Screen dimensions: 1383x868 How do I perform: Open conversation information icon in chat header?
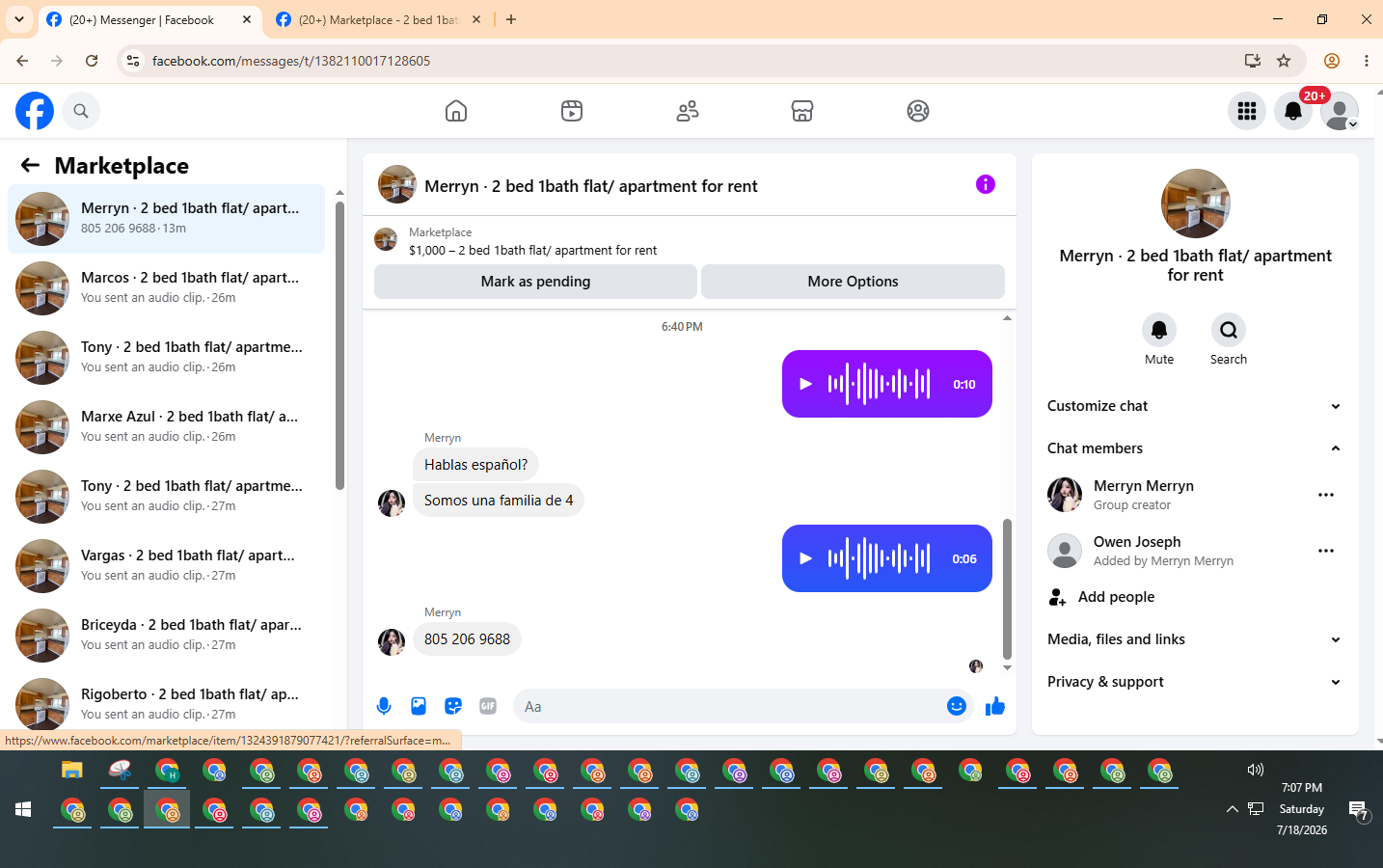(985, 184)
